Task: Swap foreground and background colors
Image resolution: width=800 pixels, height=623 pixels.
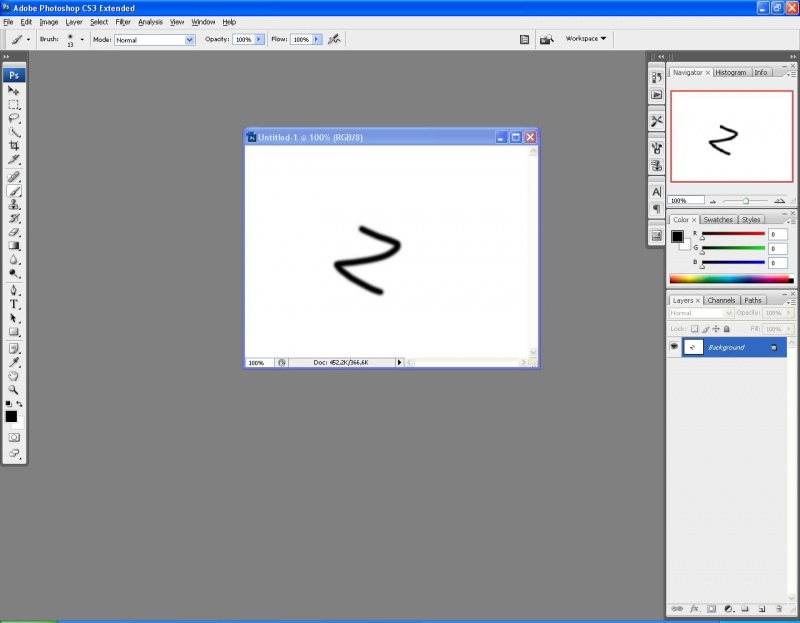Action: 19,404
